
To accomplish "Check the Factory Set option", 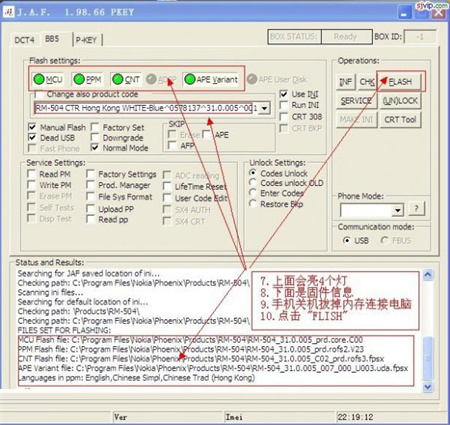I will pos(95,127).
